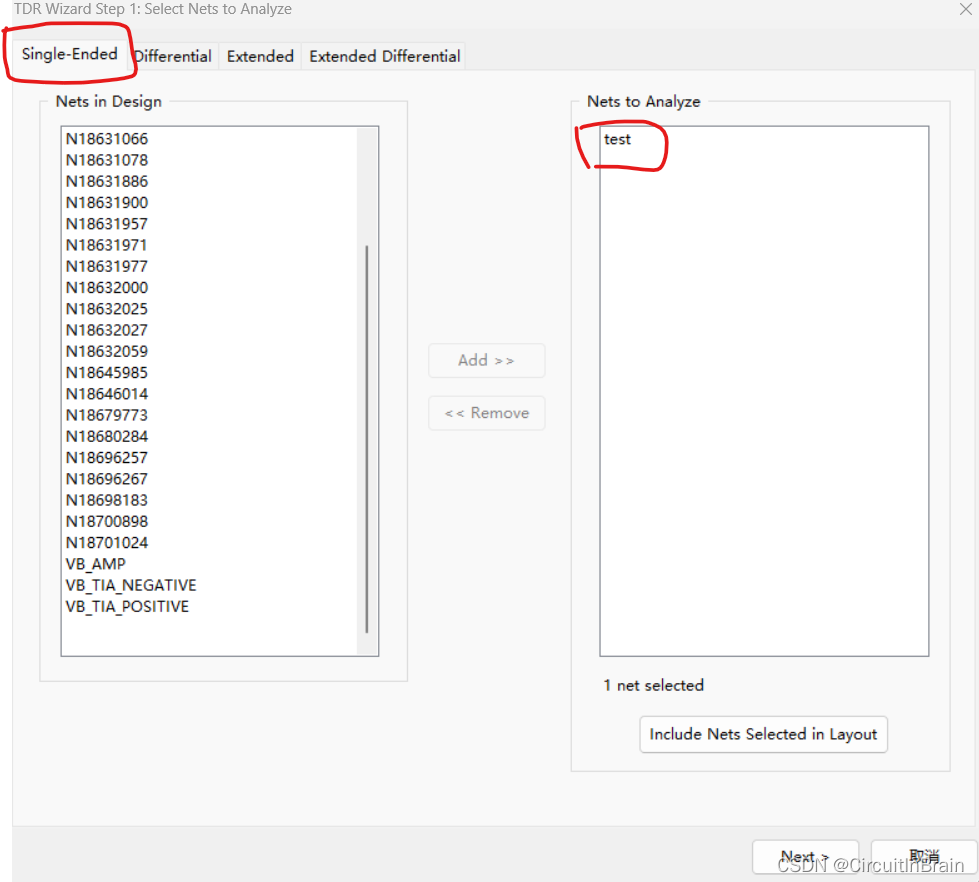Click the Nets in Design scrollbar
The image size is (979, 882).
pyautogui.click(x=367, y=438)
